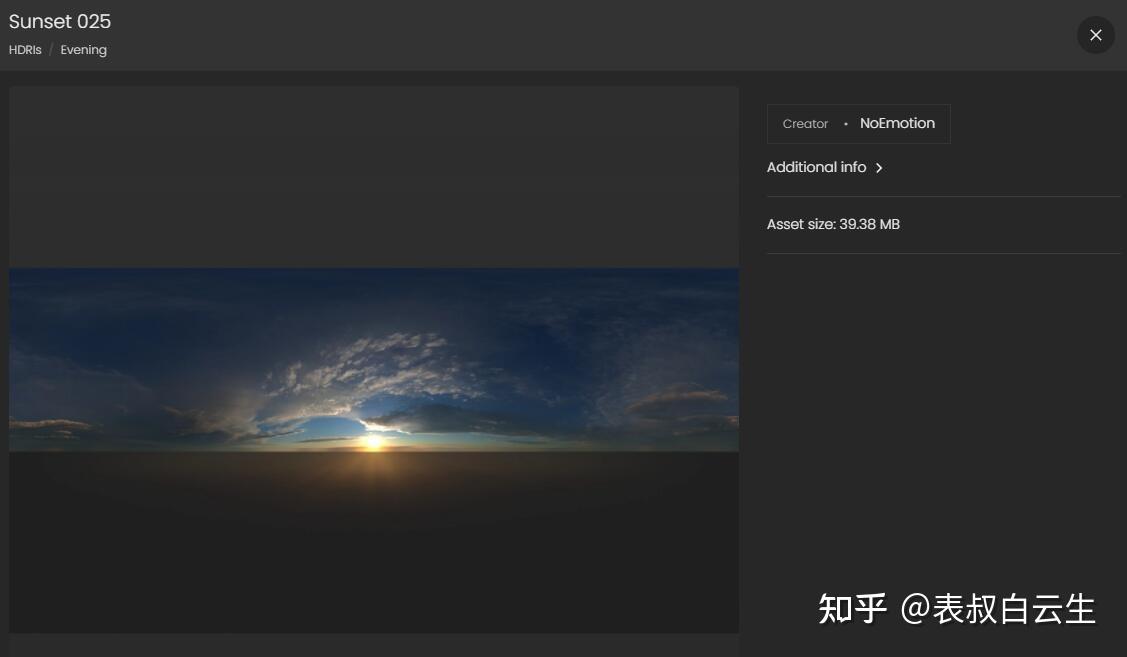1127x657 pixels.
Task: Select the X dismiss icon for the asset view
Action: (1095, 35)
